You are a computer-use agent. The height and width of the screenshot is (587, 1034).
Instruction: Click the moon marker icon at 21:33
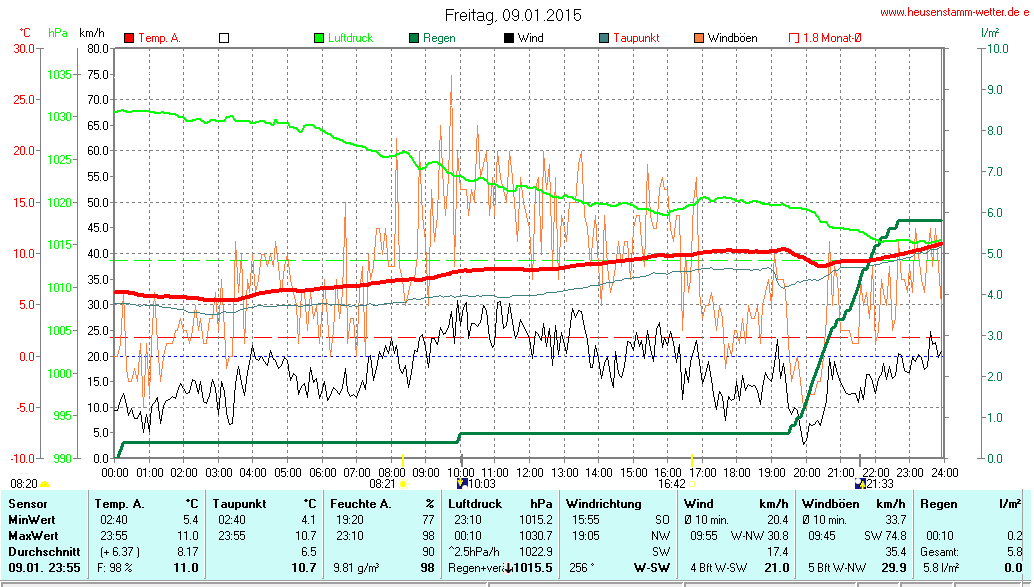click(860, 483)
